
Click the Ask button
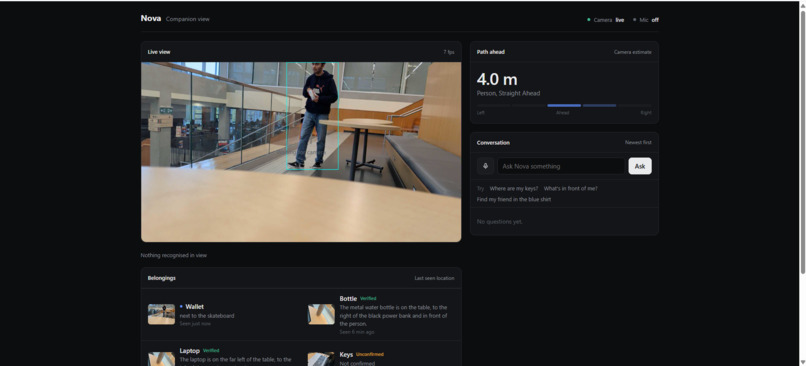click(x=639, y=166)
